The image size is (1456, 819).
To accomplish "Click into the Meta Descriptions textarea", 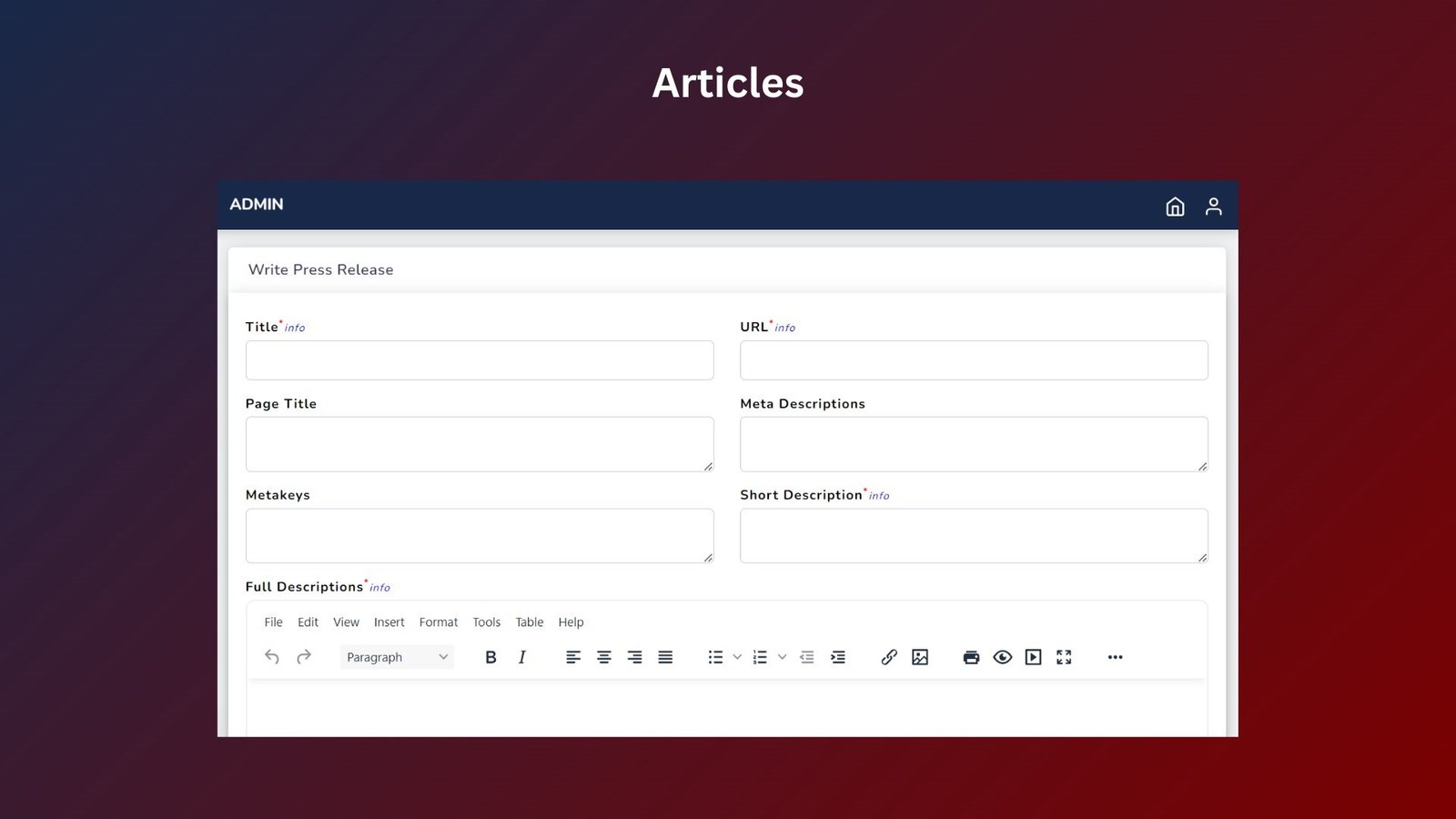I will 974,444.
